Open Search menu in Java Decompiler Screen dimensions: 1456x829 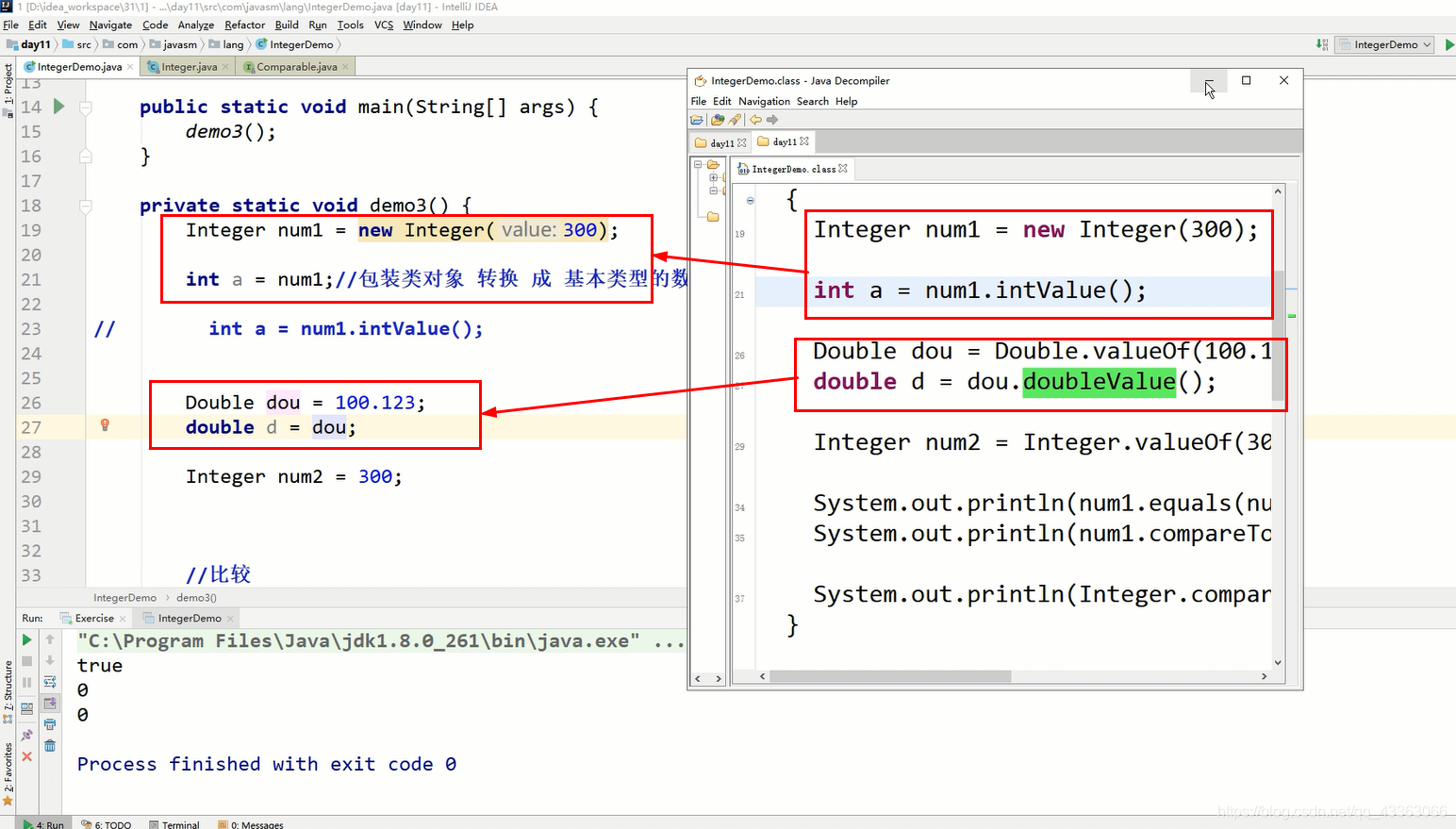(812, 102)
